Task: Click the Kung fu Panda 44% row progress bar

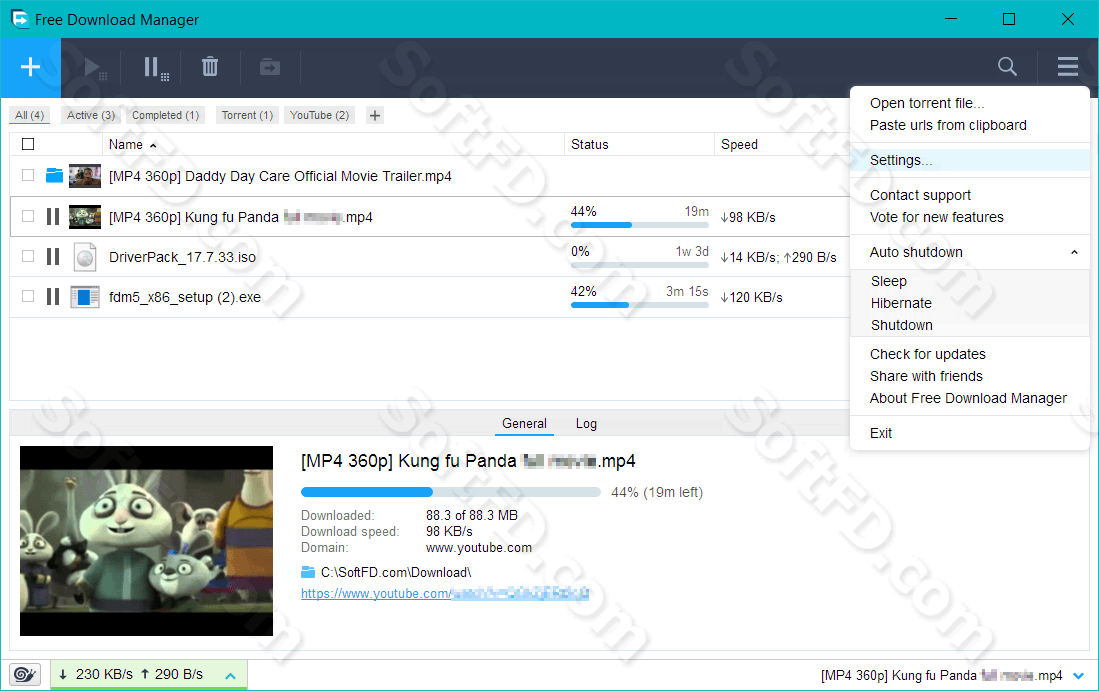Action: click(639, 225)
